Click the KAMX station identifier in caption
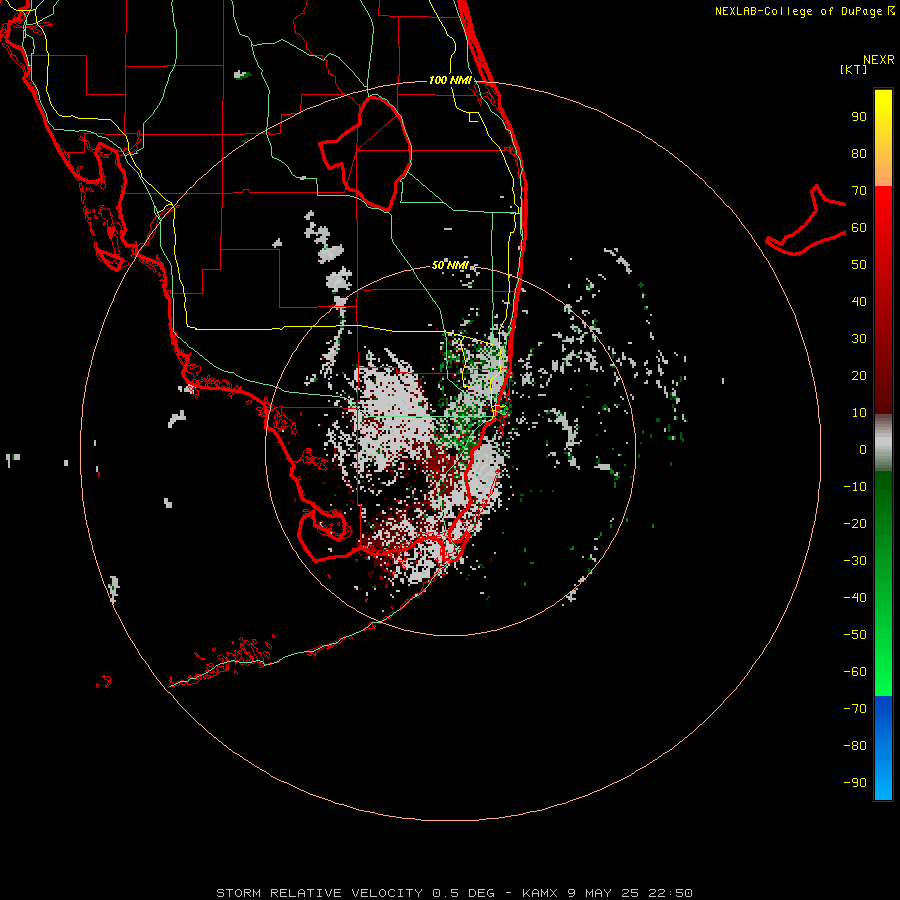The width and height of the screenshot is (900, 900). [x=540, y=893]
